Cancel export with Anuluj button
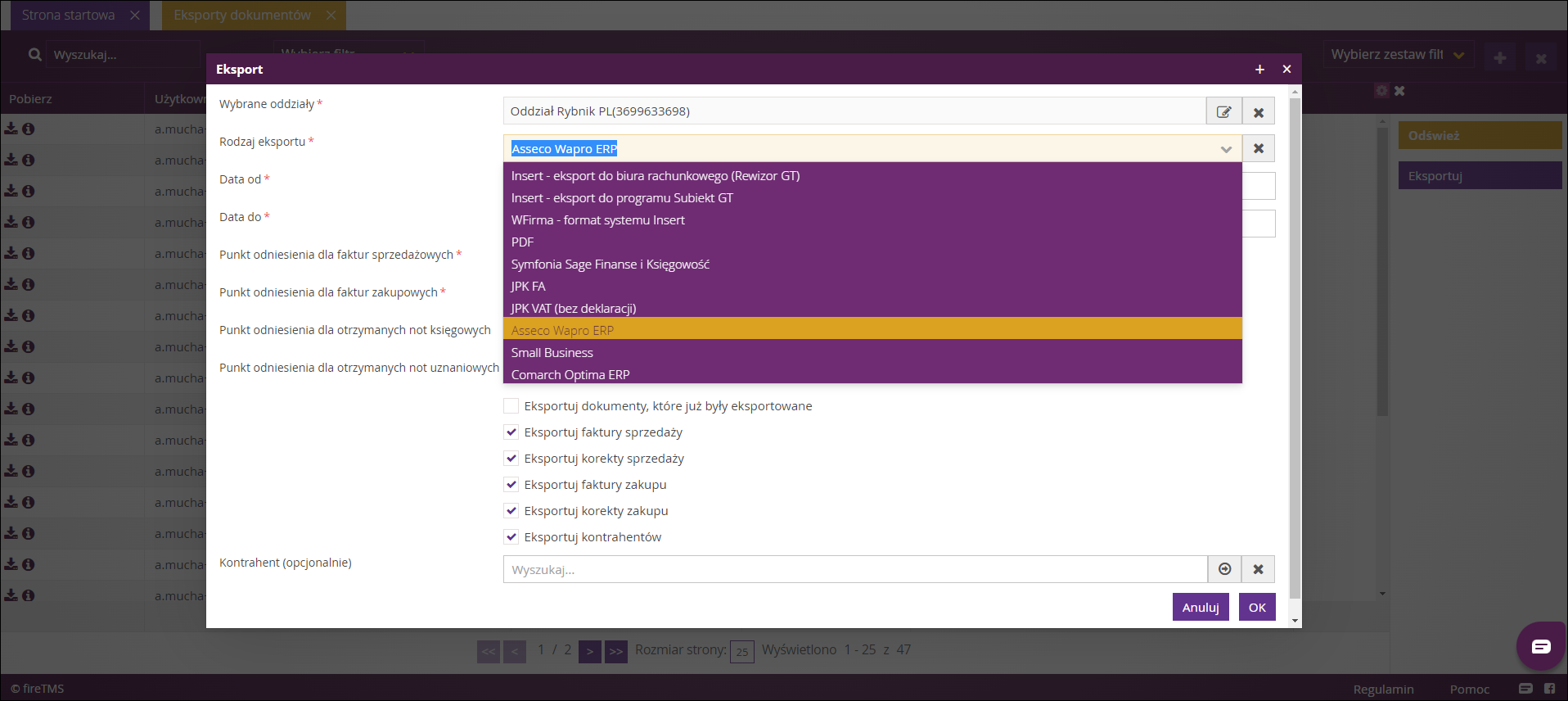 (1201, 607)
